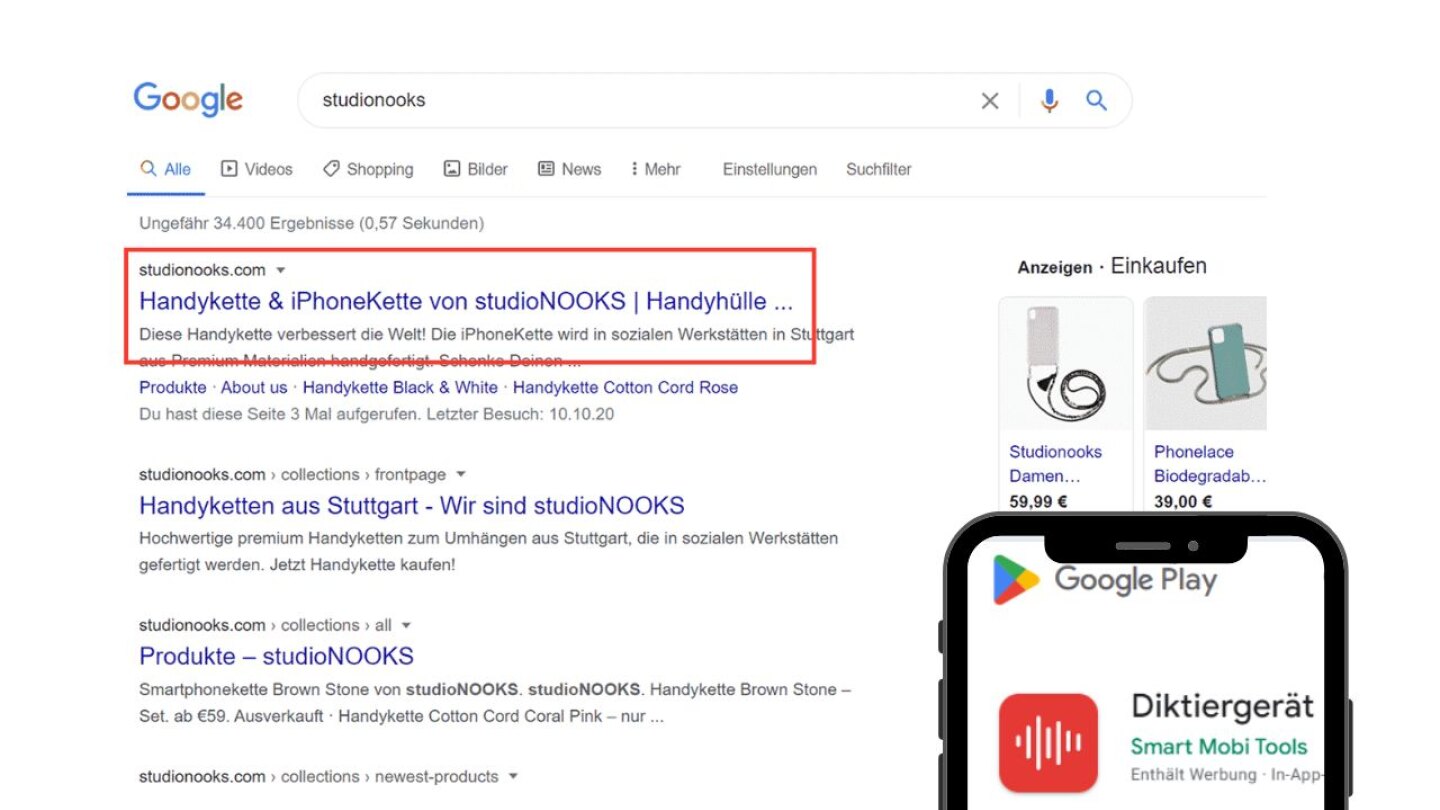Click the Google logo
This screenshot has height=810, width=1440.
point(188,100)
